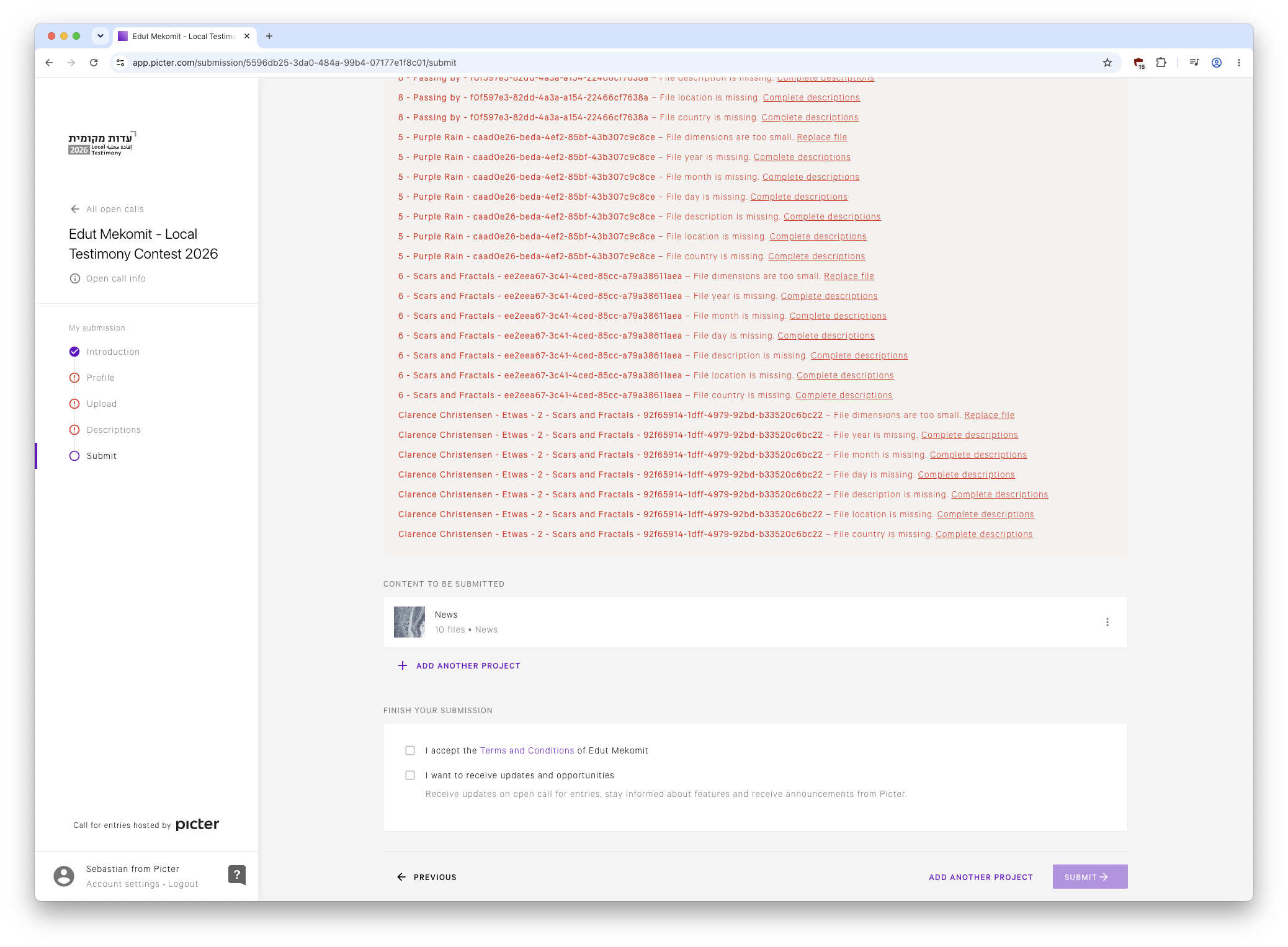Open the News project thumbnail
Screen dimensions: 1288x947
pyautogui.click(x=409, y=622)
